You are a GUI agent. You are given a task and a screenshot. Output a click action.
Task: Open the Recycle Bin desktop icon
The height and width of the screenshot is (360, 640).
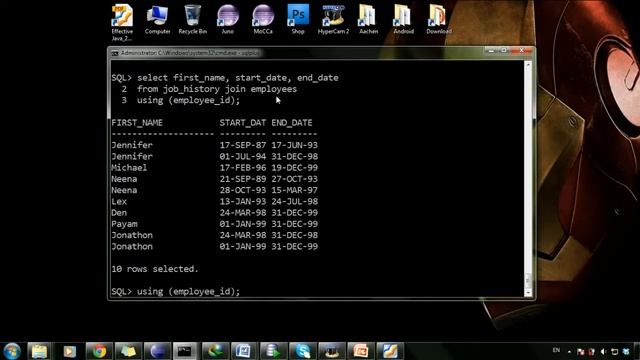(193, 19)
